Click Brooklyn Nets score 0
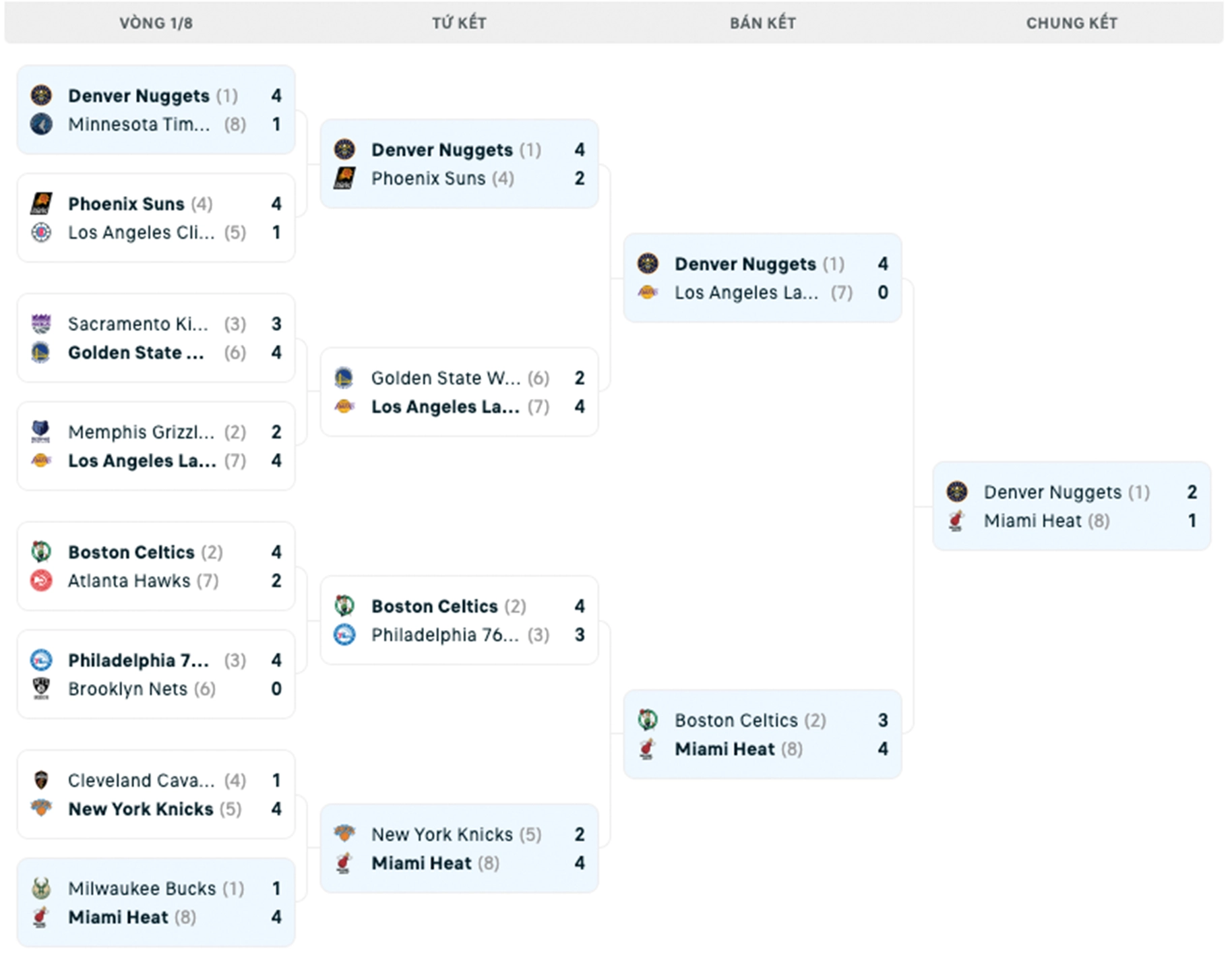 [x=276, y=689]
